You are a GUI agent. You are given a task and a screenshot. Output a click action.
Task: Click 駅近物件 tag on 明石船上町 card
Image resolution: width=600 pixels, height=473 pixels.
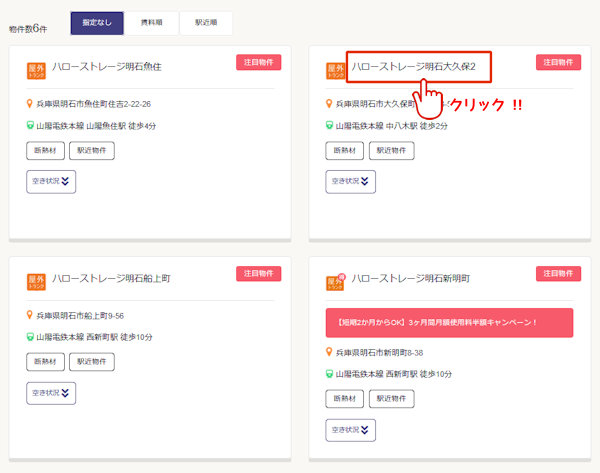coord(92,362)
